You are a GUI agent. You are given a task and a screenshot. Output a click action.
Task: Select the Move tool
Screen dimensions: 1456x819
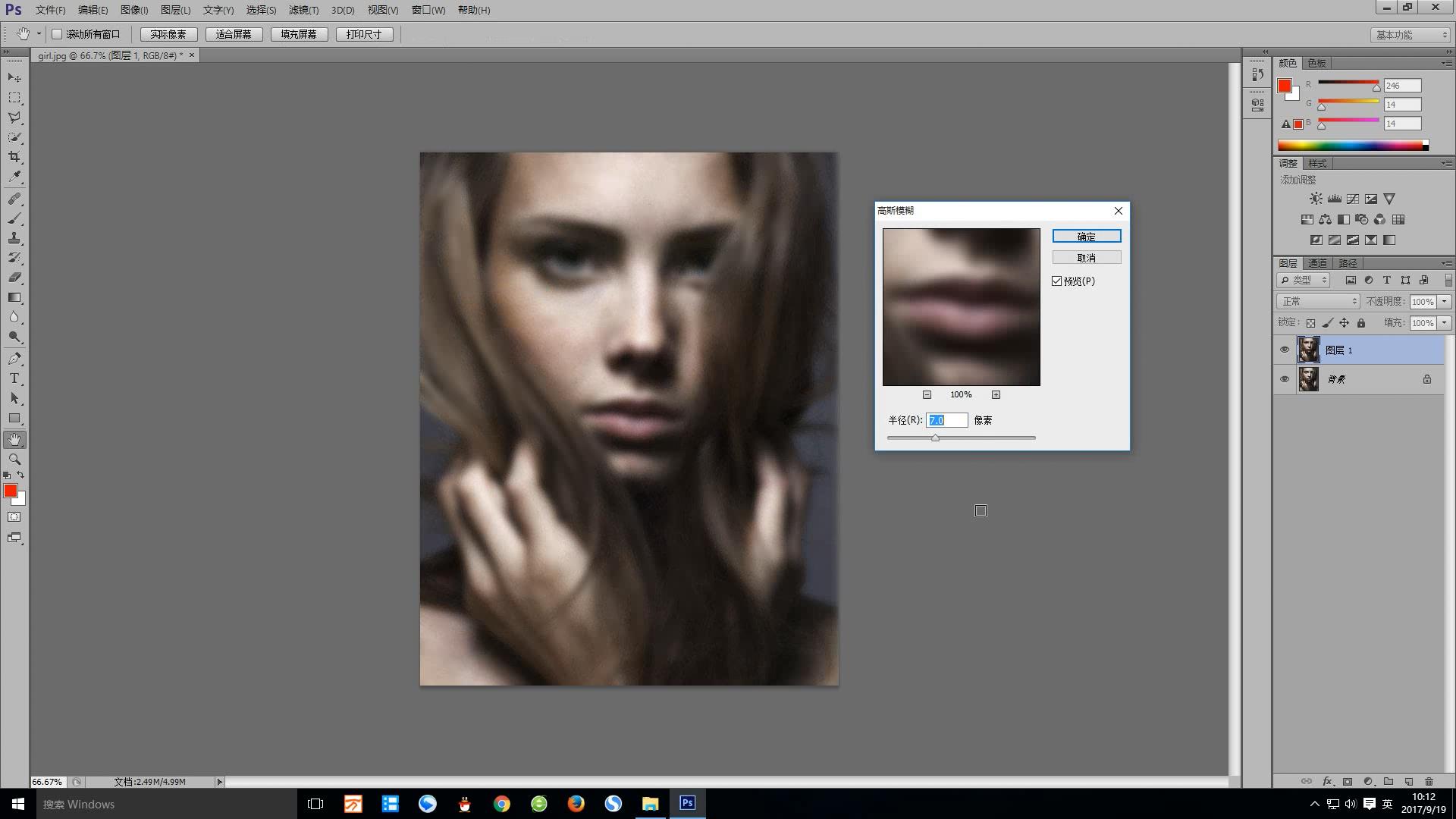coord(14,78)
